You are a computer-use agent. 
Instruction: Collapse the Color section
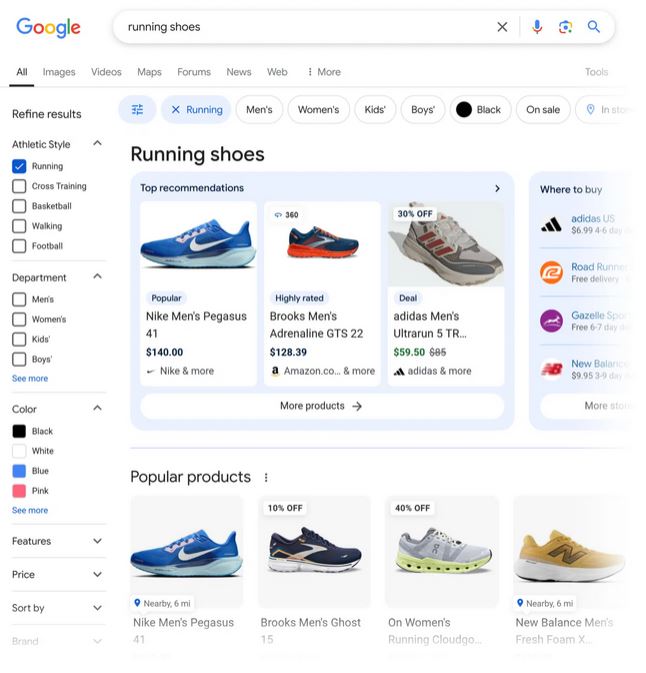click(x=97, y=408)
